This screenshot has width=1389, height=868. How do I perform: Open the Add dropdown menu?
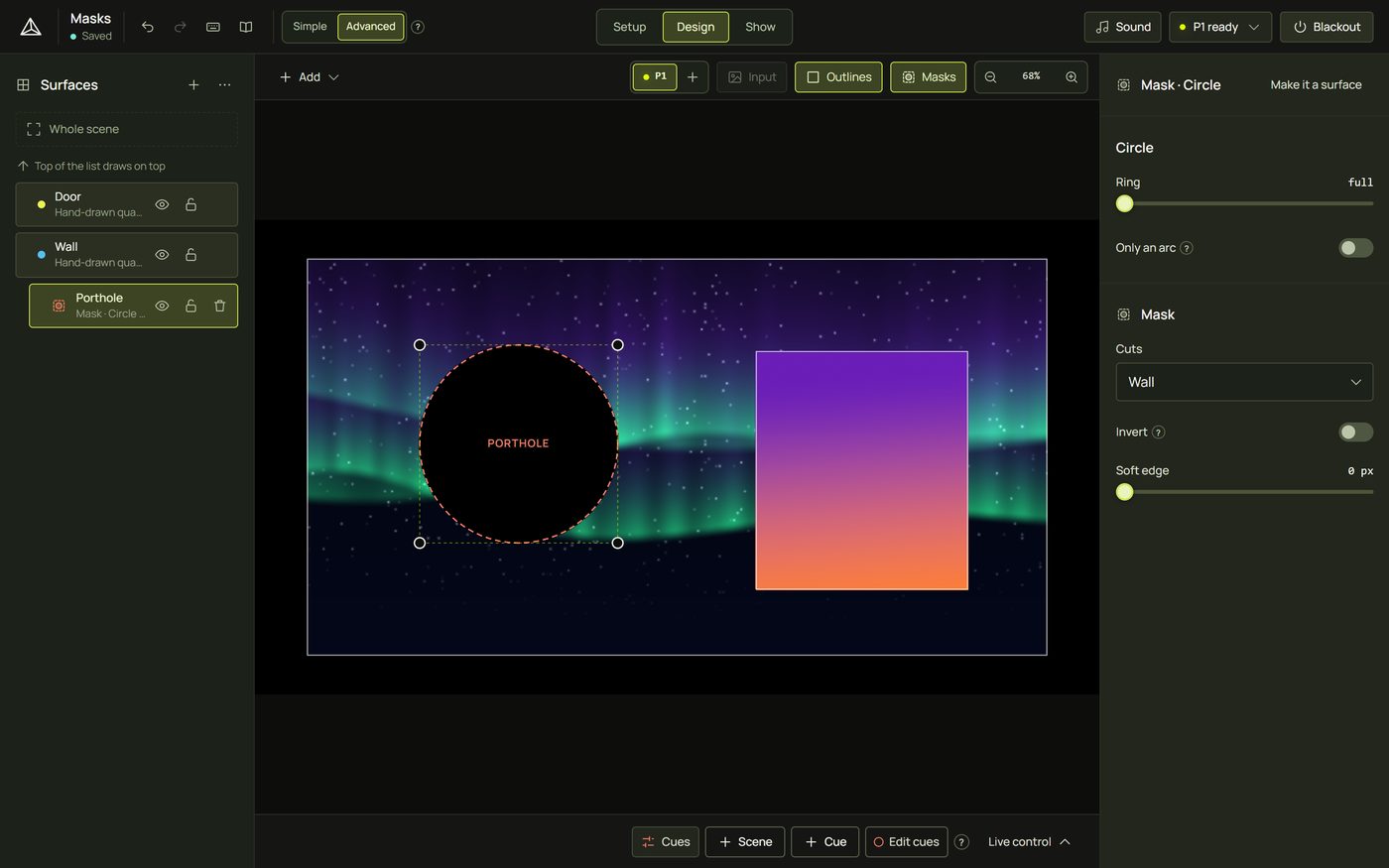[x=310, y=77]
